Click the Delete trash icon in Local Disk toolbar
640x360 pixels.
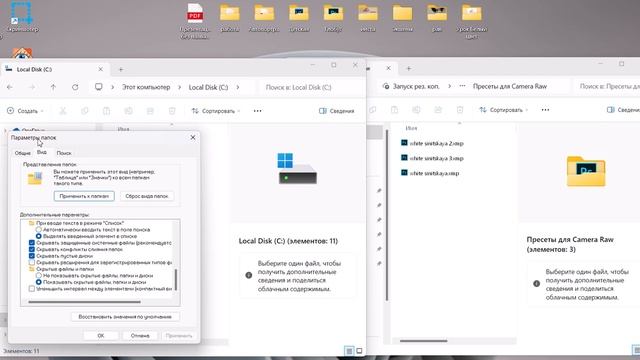click(172, 111)
